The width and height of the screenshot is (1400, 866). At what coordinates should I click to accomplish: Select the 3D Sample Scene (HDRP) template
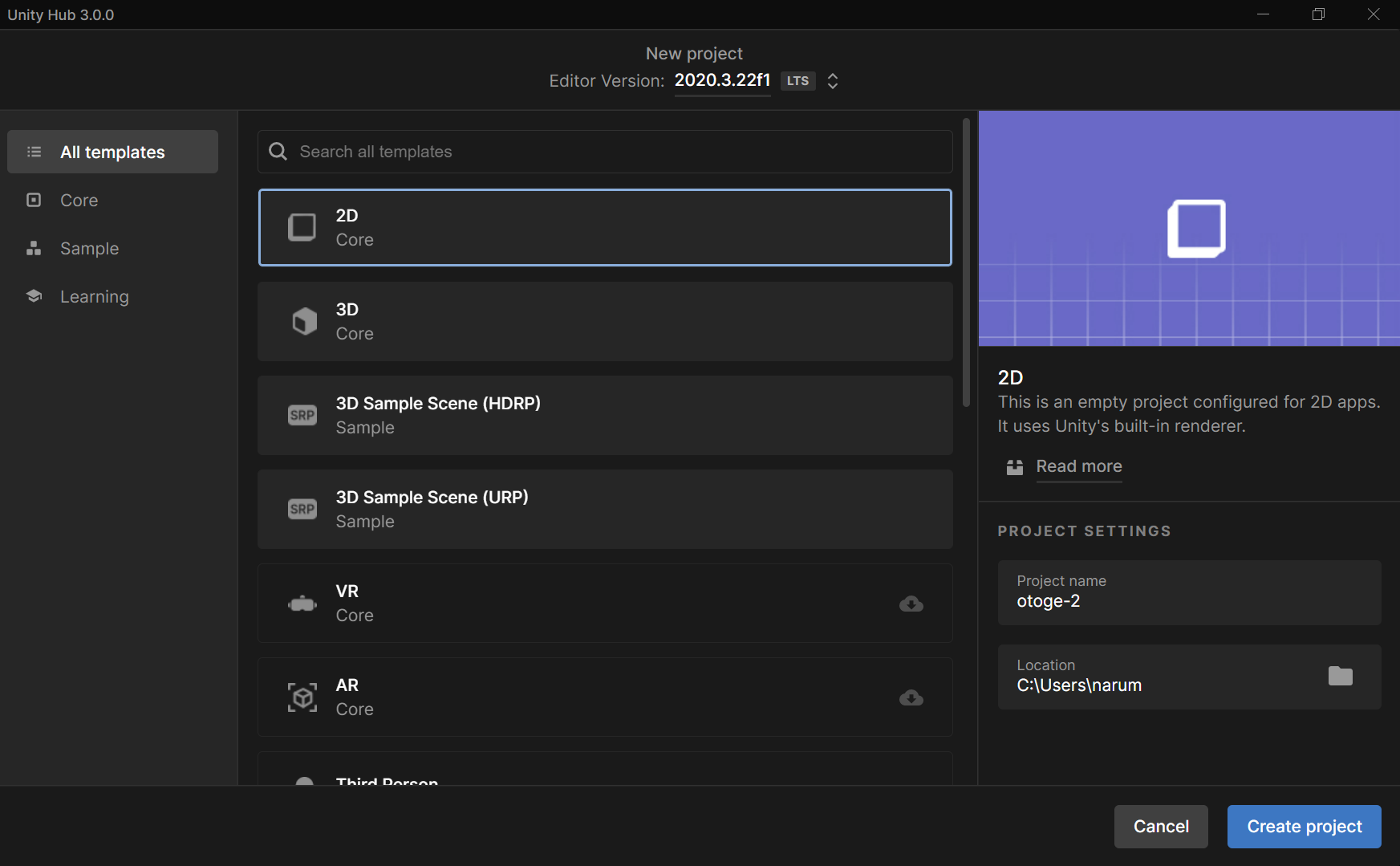pyautogui.click(x=605, y=415)
